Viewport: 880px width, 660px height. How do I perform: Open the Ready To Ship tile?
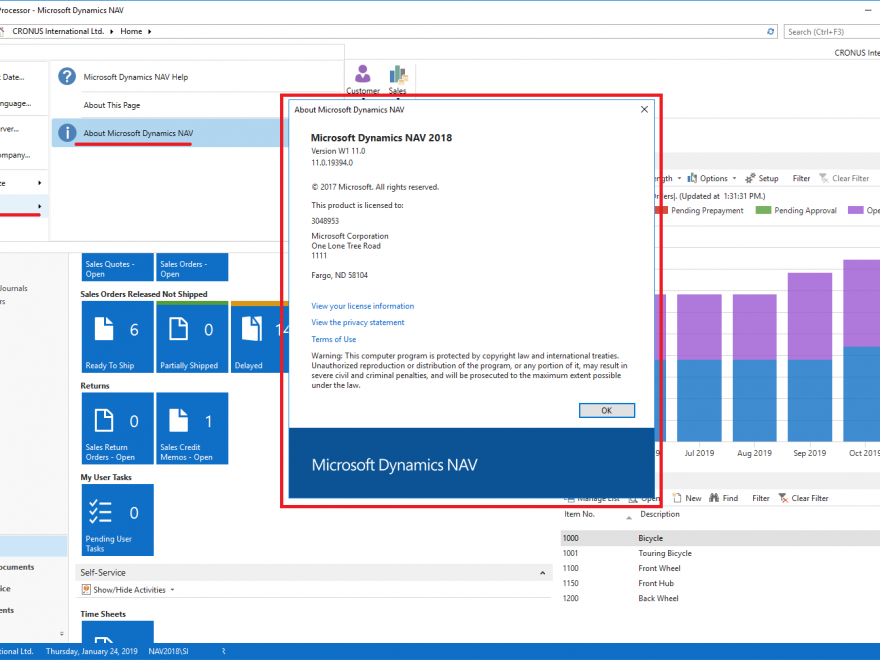(117, 337)
